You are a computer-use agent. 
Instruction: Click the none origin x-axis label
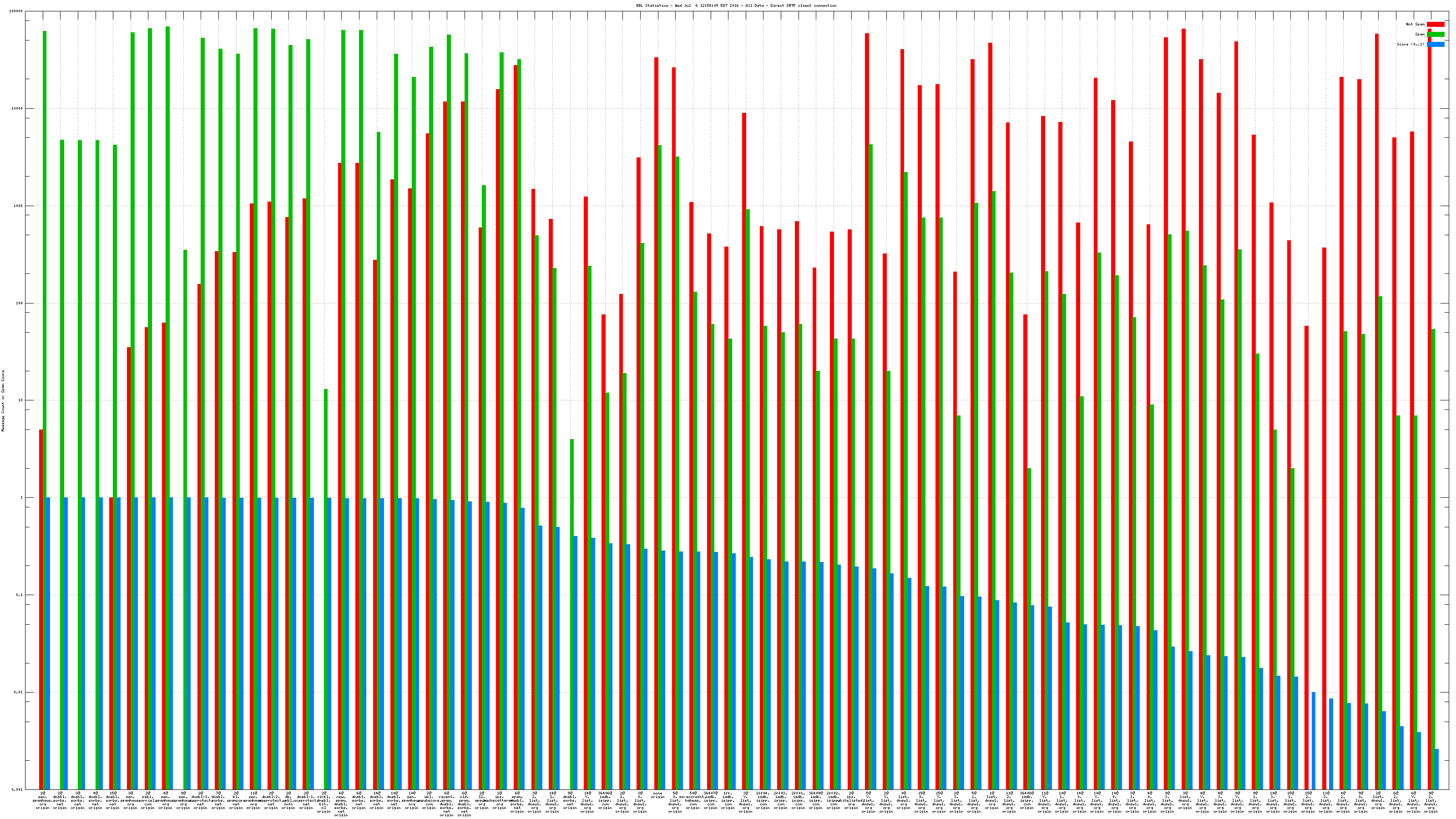point(657,795)
